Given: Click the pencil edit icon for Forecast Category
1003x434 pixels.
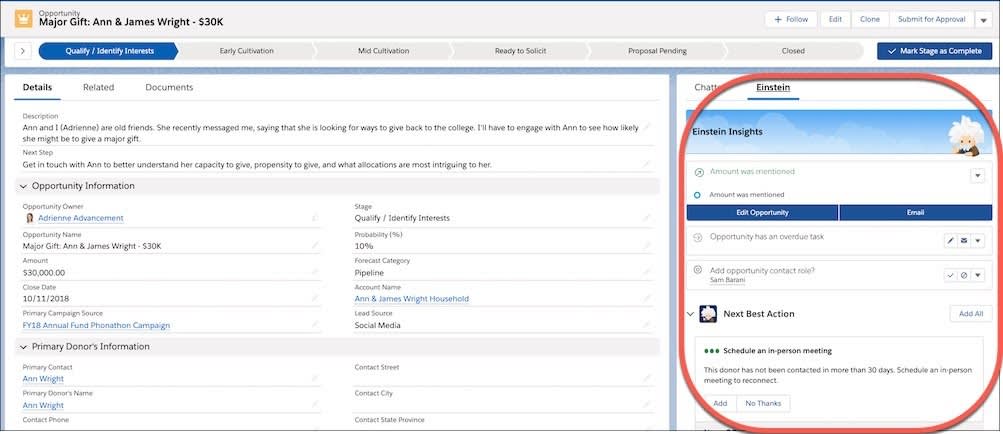Looking at the screenshot, I should click(646, 272).
